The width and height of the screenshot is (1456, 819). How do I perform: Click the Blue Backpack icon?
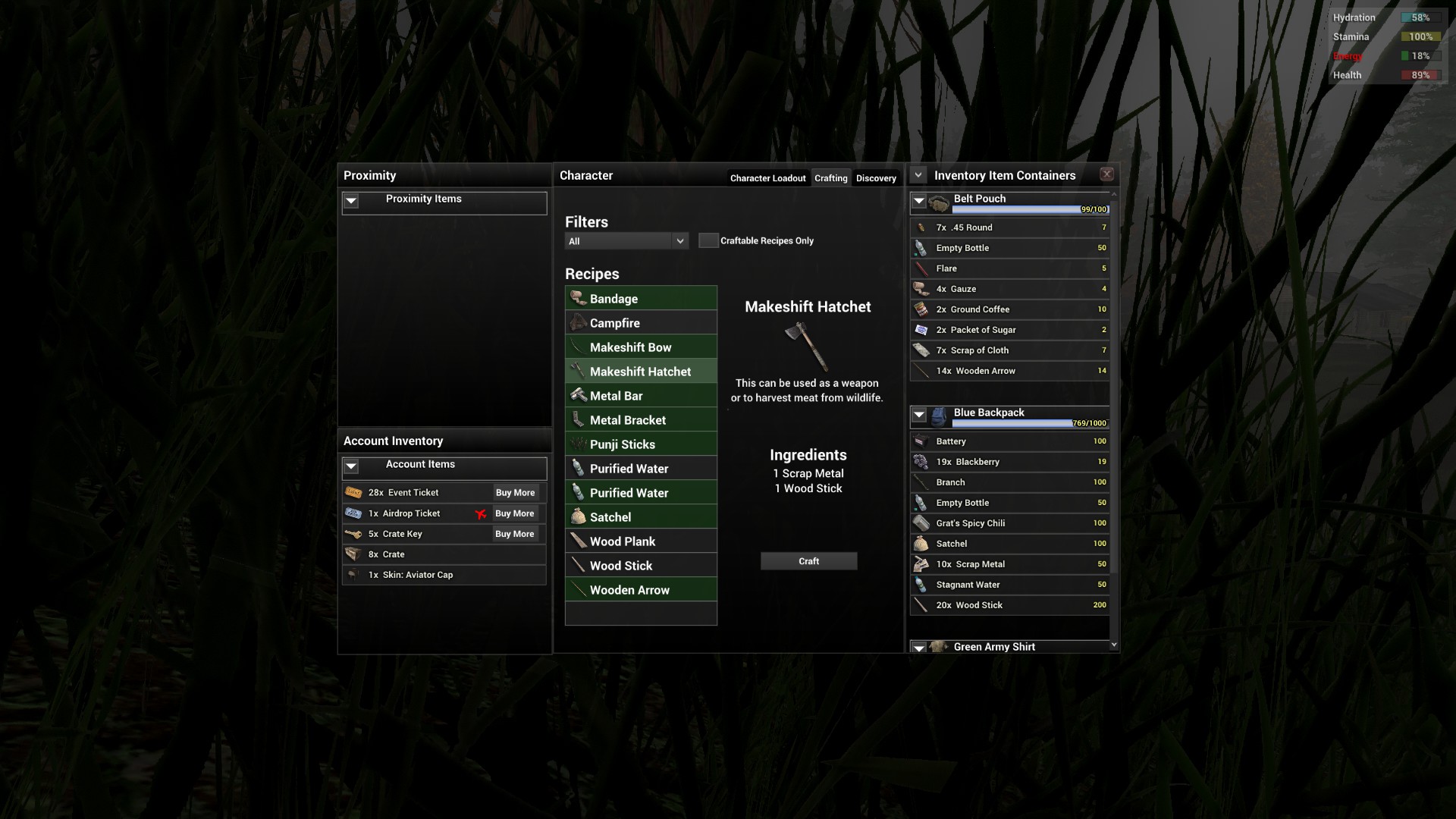tap(940, 415)
